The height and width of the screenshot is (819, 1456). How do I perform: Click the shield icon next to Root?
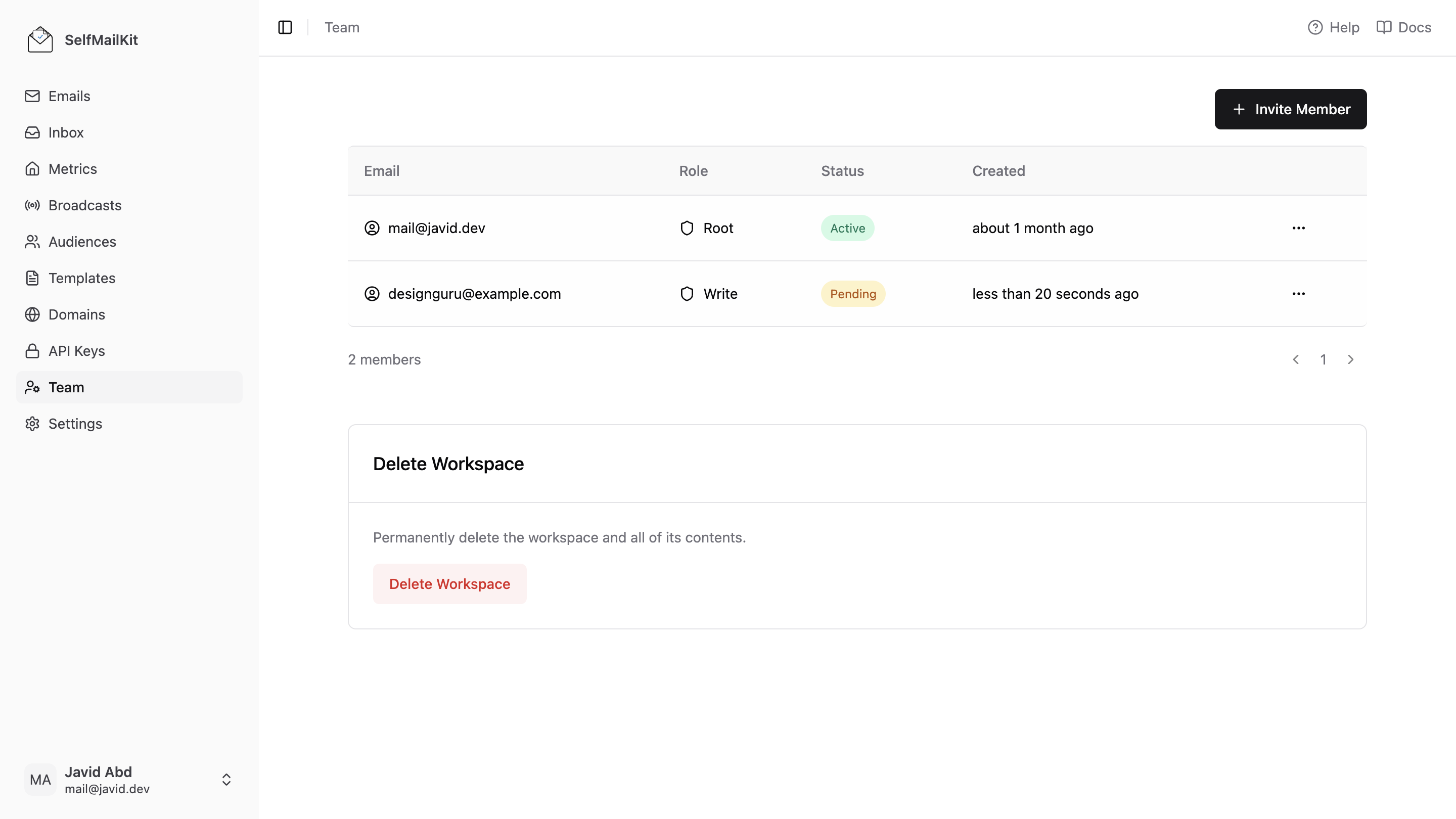tap(687, 228)
